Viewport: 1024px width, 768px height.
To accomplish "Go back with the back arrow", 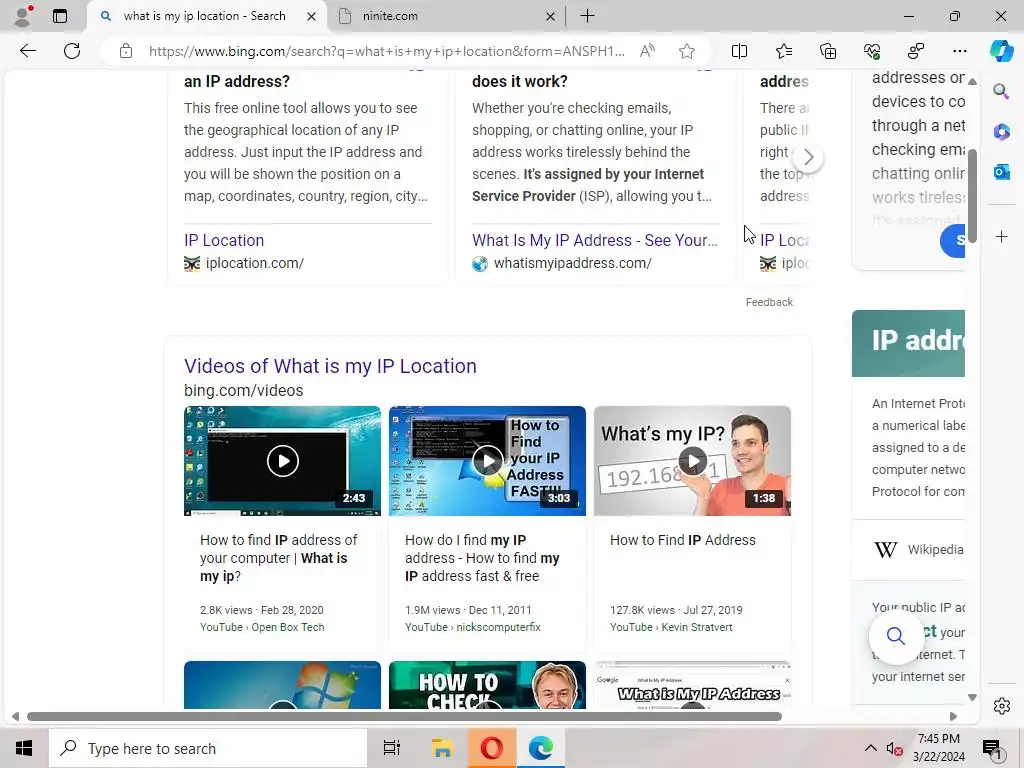I will pyautogui.click(x=28, y=51).
